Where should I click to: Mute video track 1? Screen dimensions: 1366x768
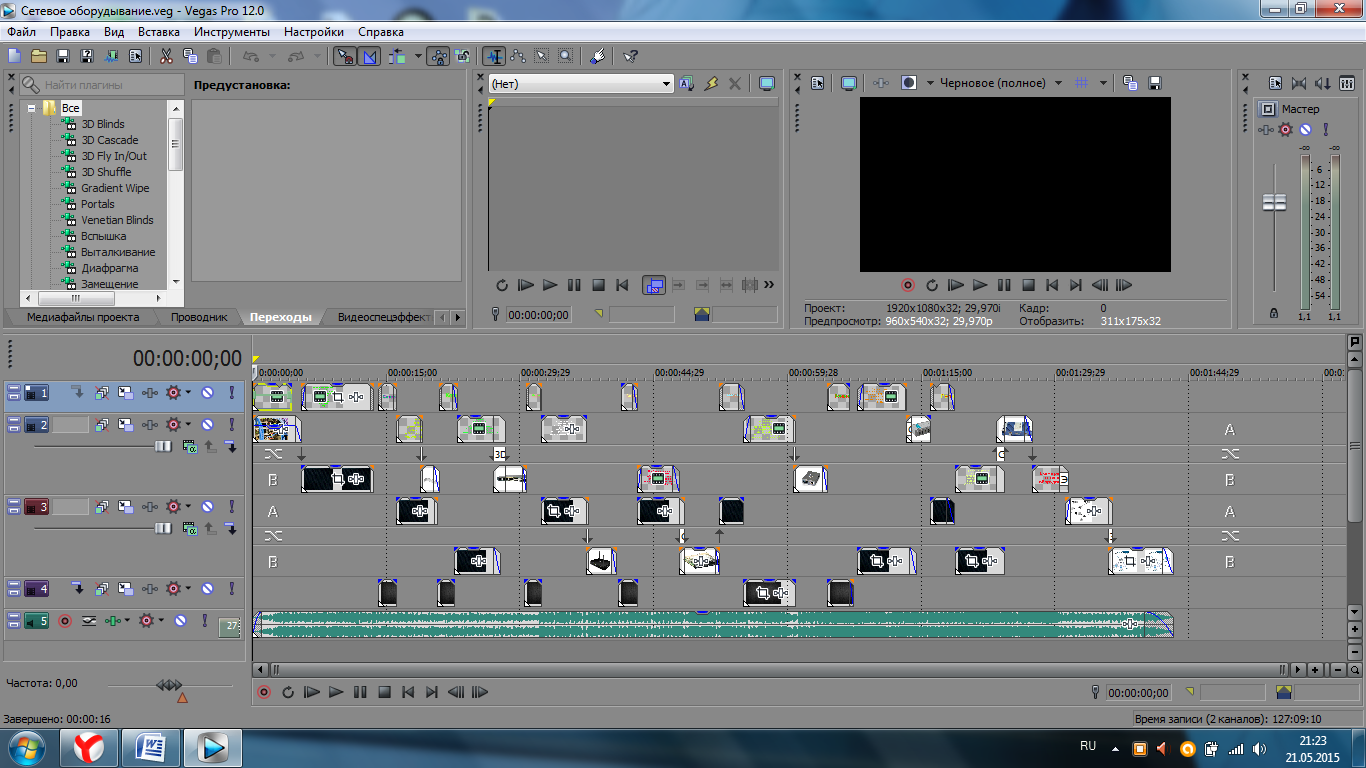click(x=207, y=393)
